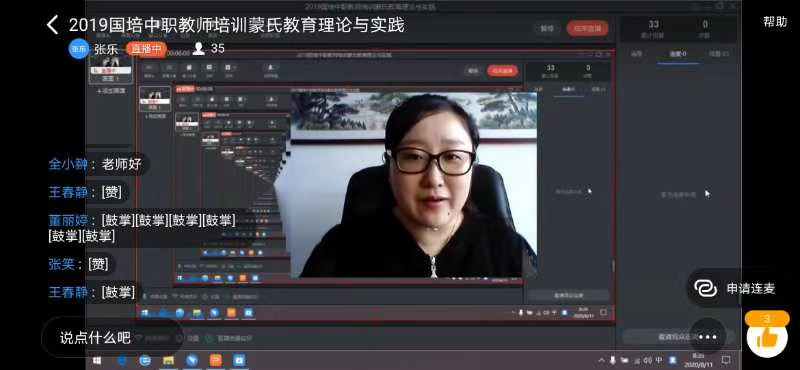
Task: Tap the back arrow beside the stream title
Action: pyautogui.click(x=53, y=24)
